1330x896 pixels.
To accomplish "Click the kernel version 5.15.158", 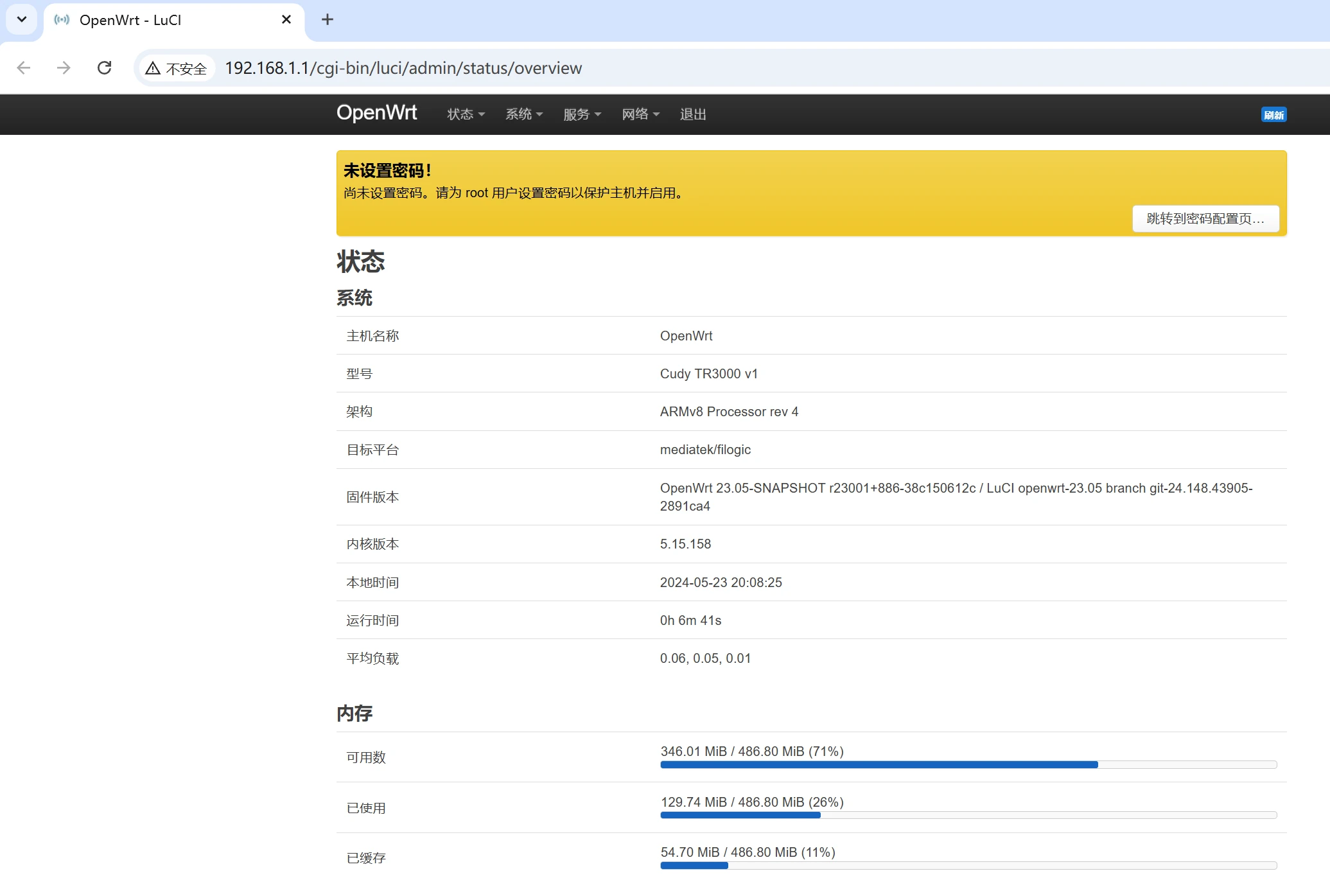I will (685, 544).
